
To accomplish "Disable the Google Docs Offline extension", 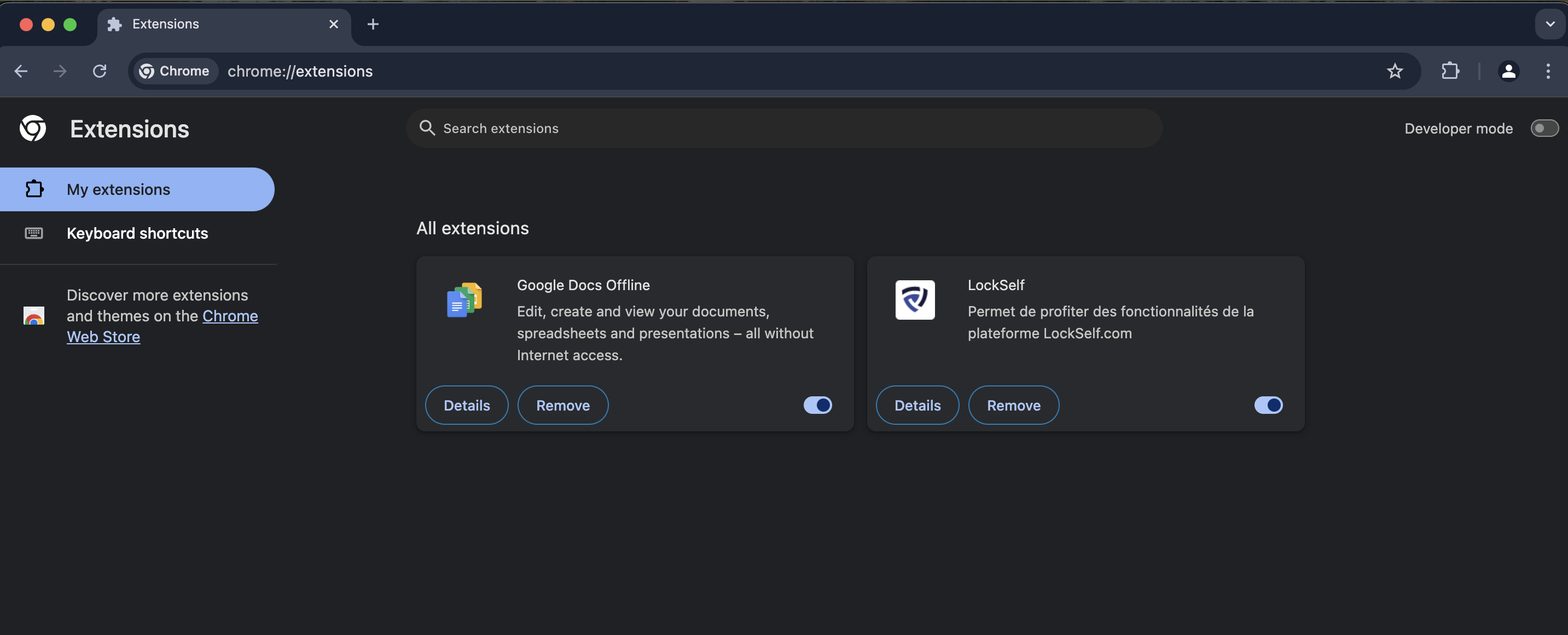I will [817, 405].
